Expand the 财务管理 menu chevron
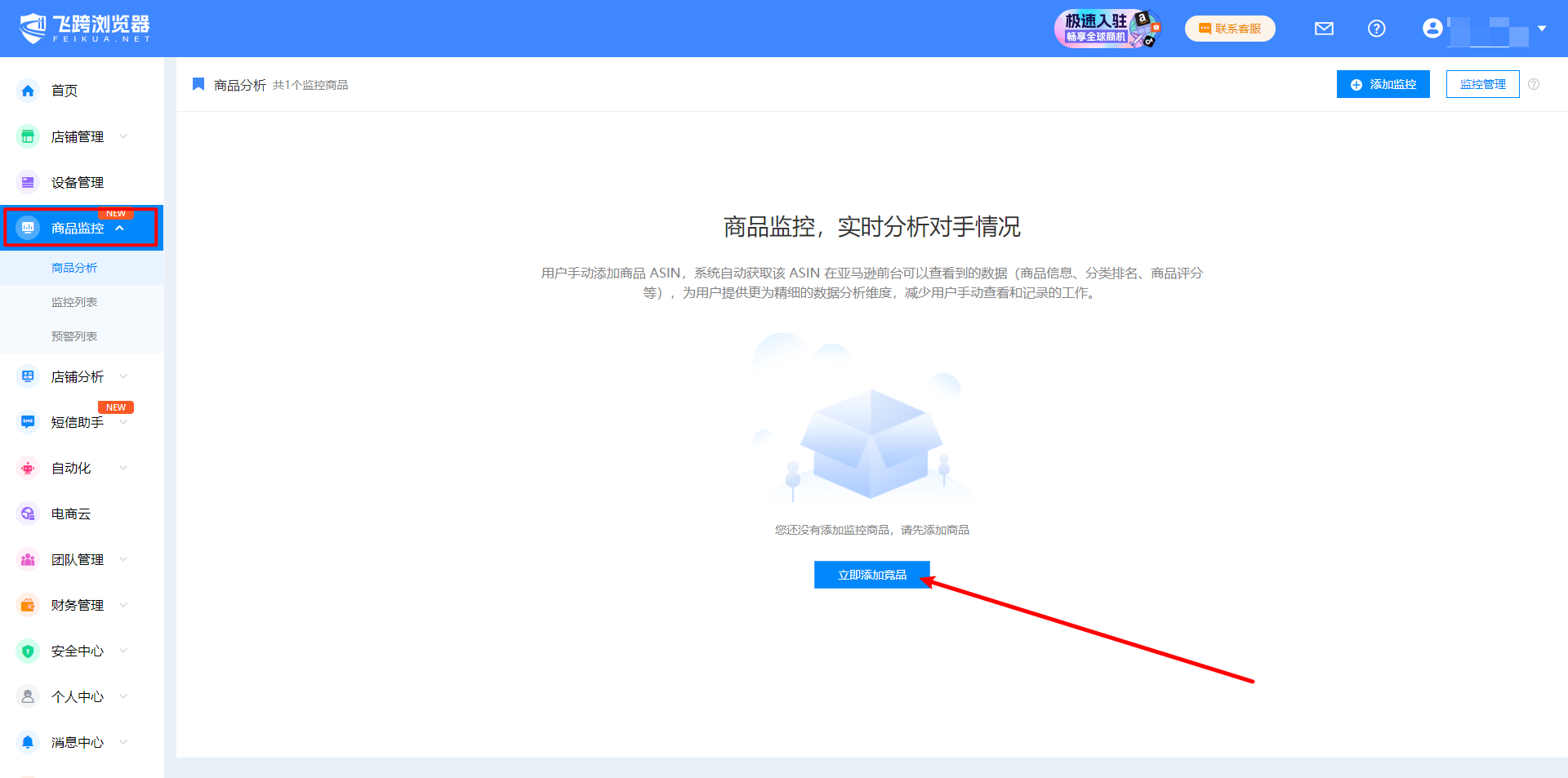 pos(123,605)
